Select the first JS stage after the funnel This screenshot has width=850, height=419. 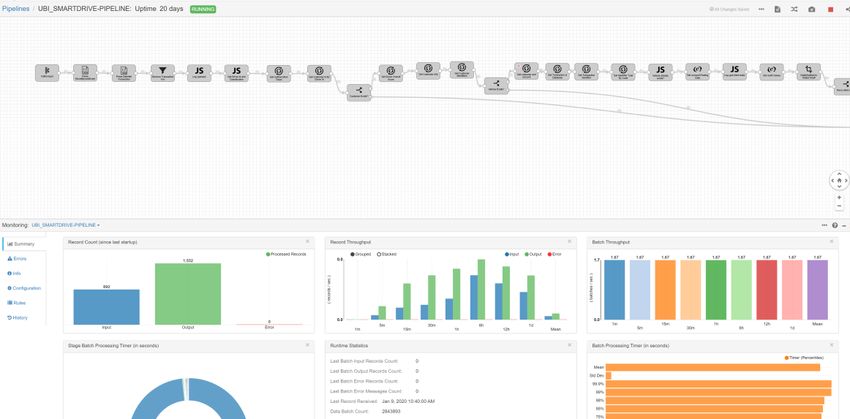click(199, 73)
